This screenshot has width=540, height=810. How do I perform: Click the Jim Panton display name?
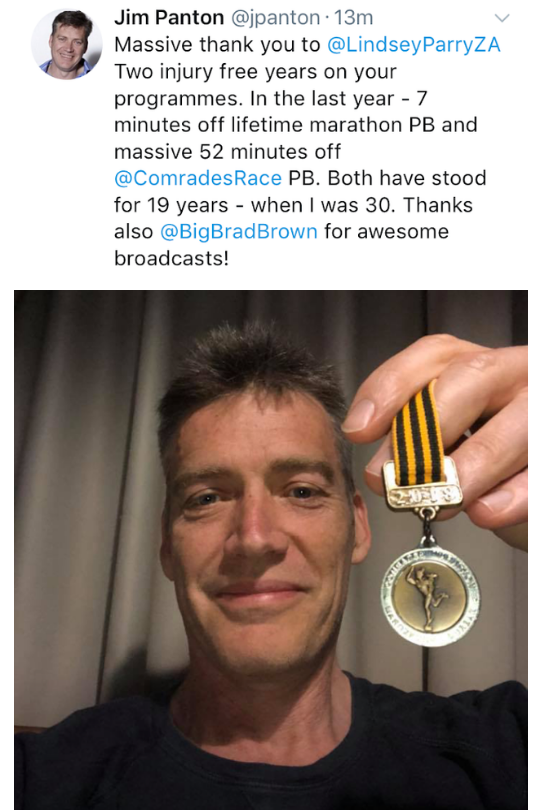coord(168,18)
